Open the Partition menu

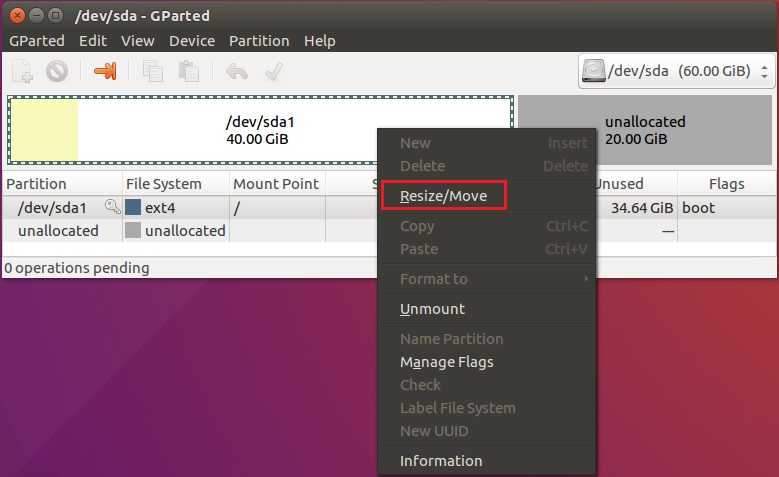click(x=259, y=41)
